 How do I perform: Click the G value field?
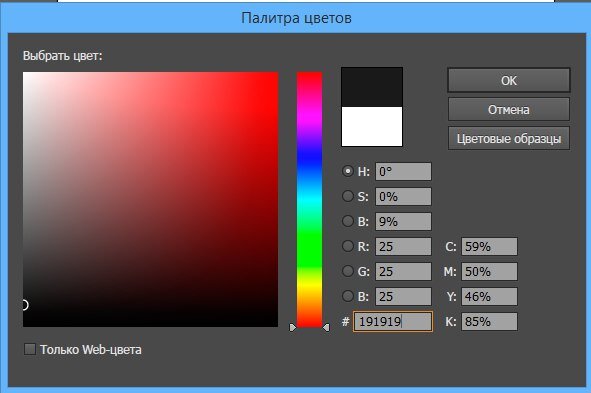(x=403, y=271)
